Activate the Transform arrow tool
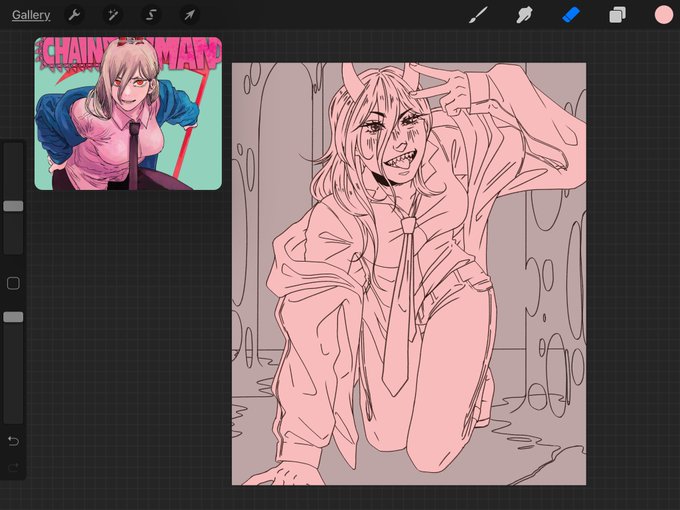Viewport: 680px width, 510px height. click(190, 15)
